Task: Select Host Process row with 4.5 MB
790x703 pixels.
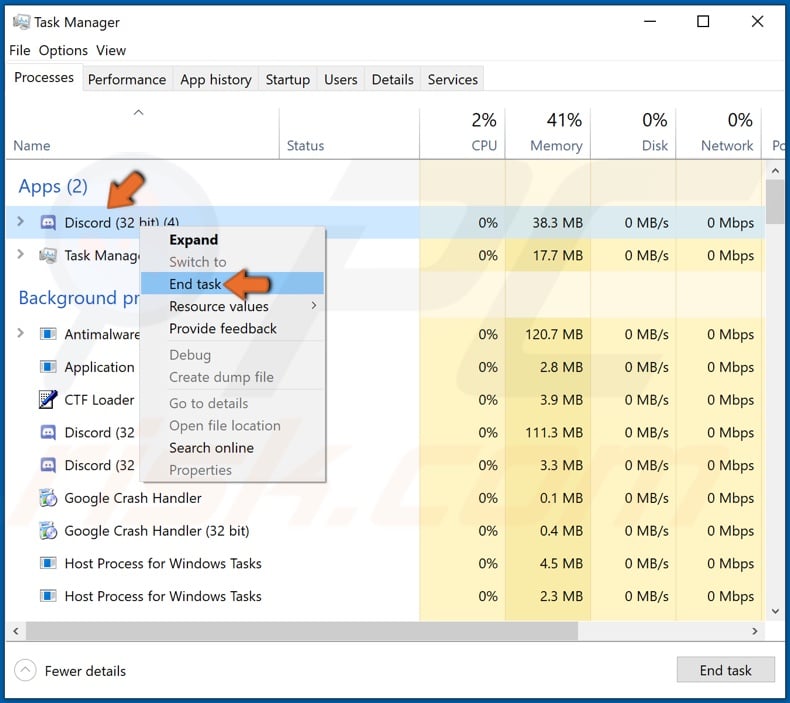Action: pyautogui.click(x=385, y=563)
